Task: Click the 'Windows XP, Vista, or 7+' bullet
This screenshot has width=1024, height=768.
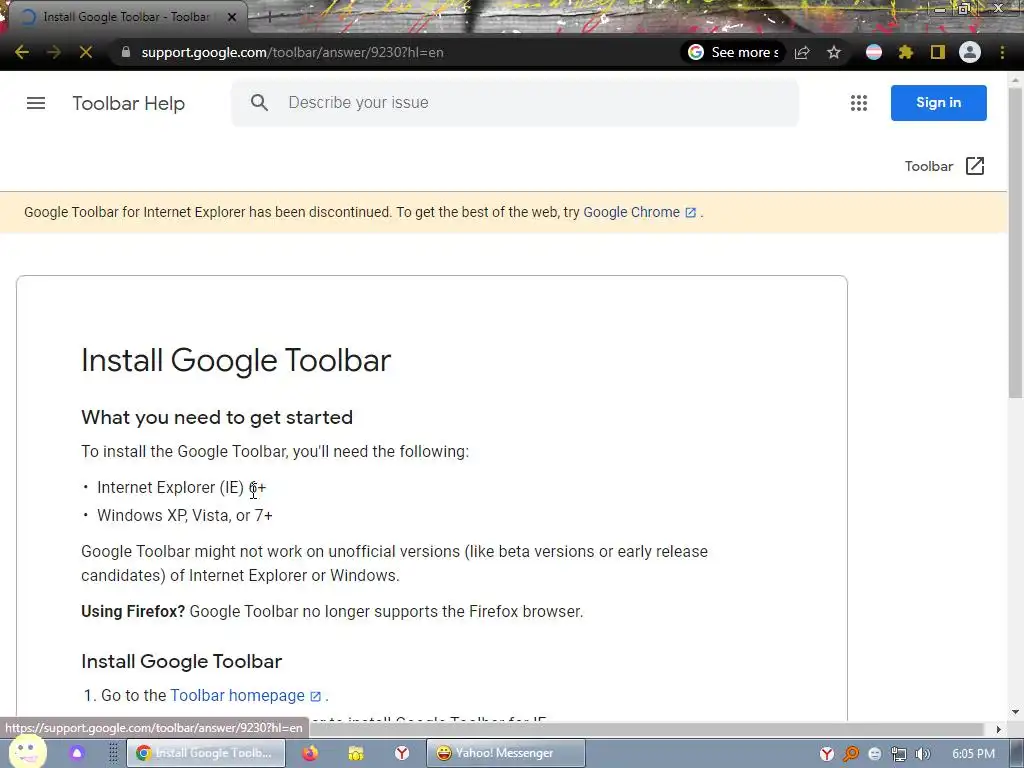Action: pos(185,516)
